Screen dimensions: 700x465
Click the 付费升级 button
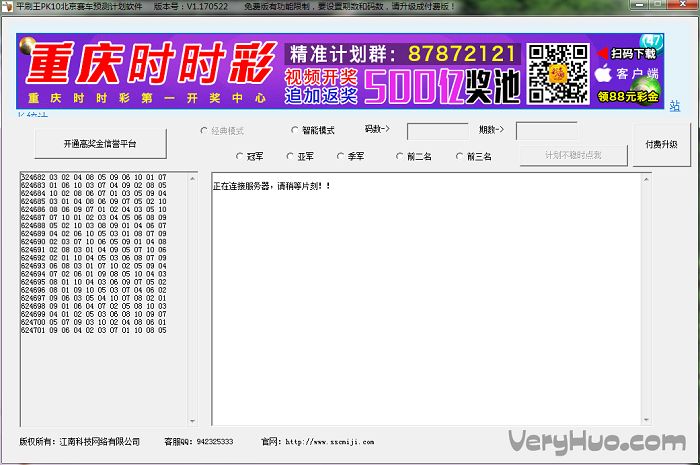[x=662, y=145]
